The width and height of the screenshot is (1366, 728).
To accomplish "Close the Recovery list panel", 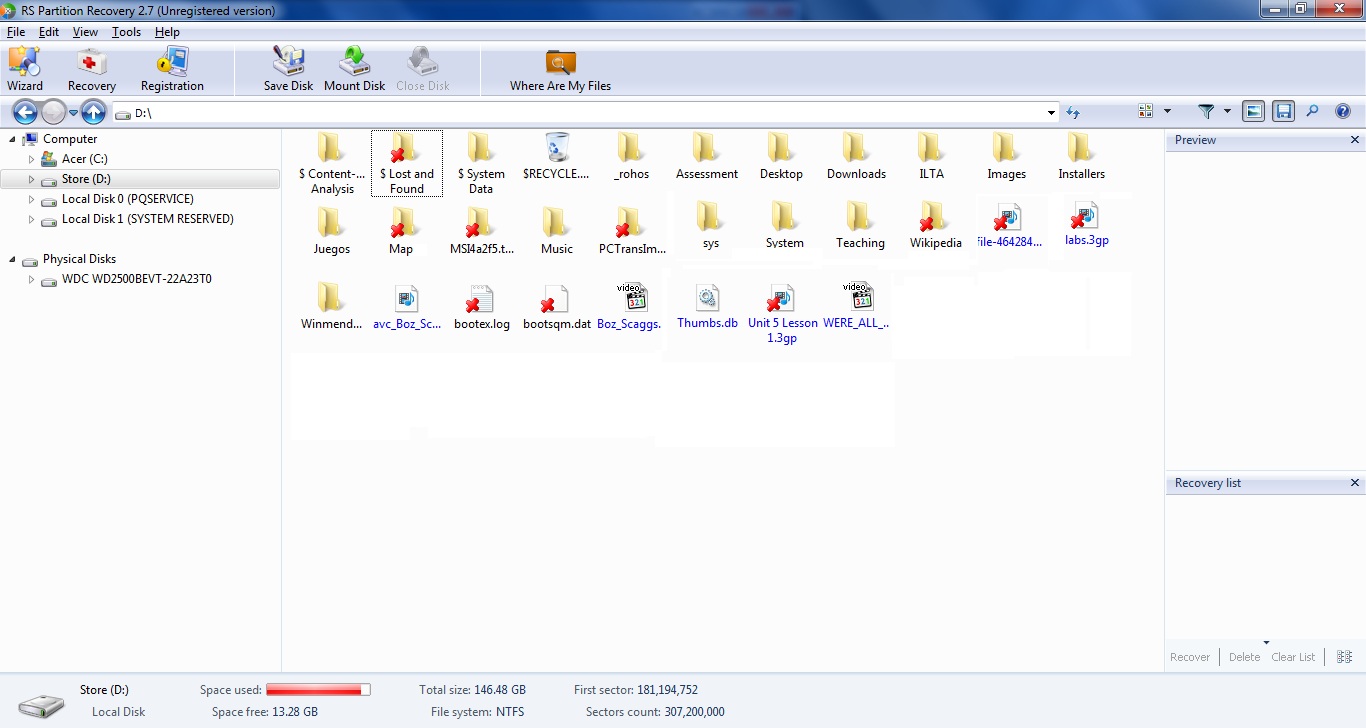I will [1355, 483].
